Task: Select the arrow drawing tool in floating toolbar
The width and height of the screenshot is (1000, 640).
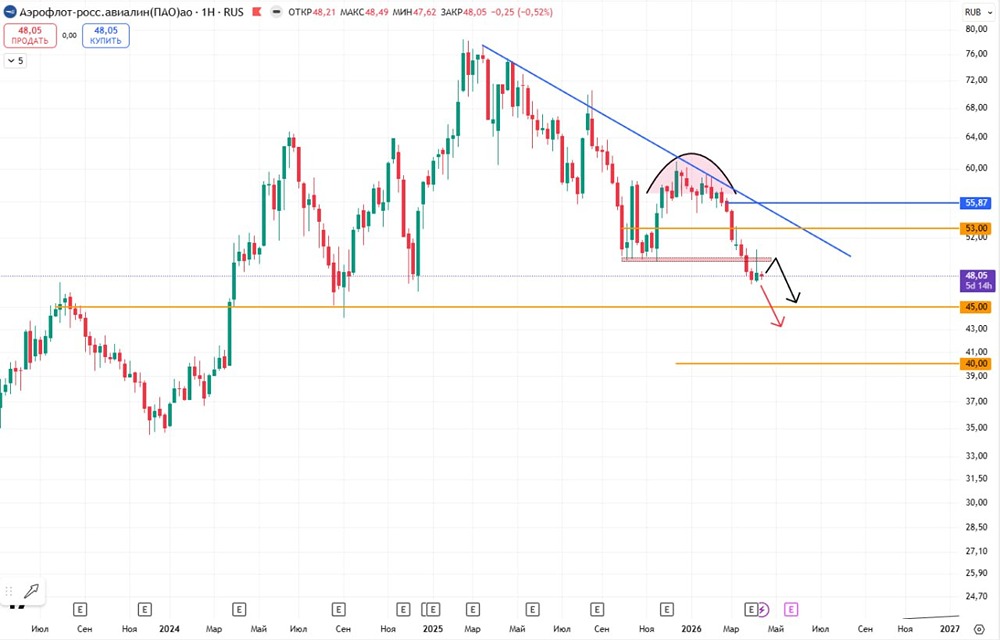Action: 31,590
